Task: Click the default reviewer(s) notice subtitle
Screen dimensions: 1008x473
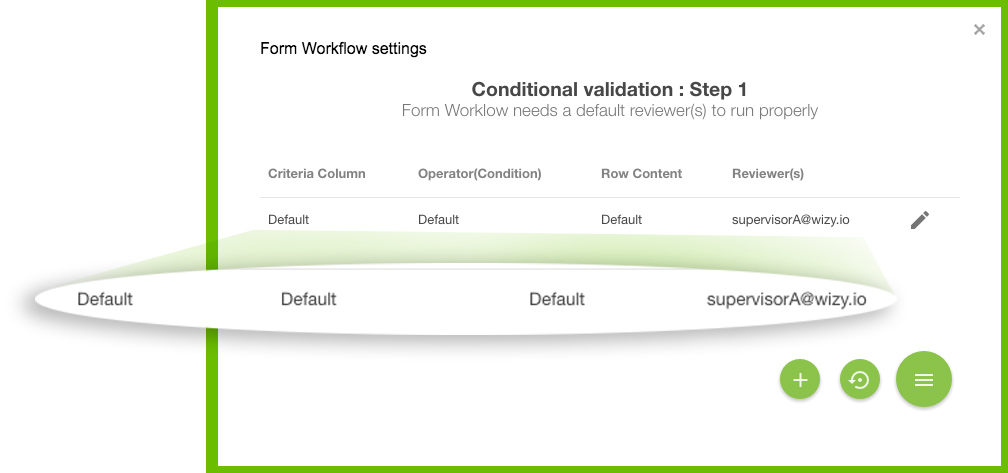Action: pos(609,111)
